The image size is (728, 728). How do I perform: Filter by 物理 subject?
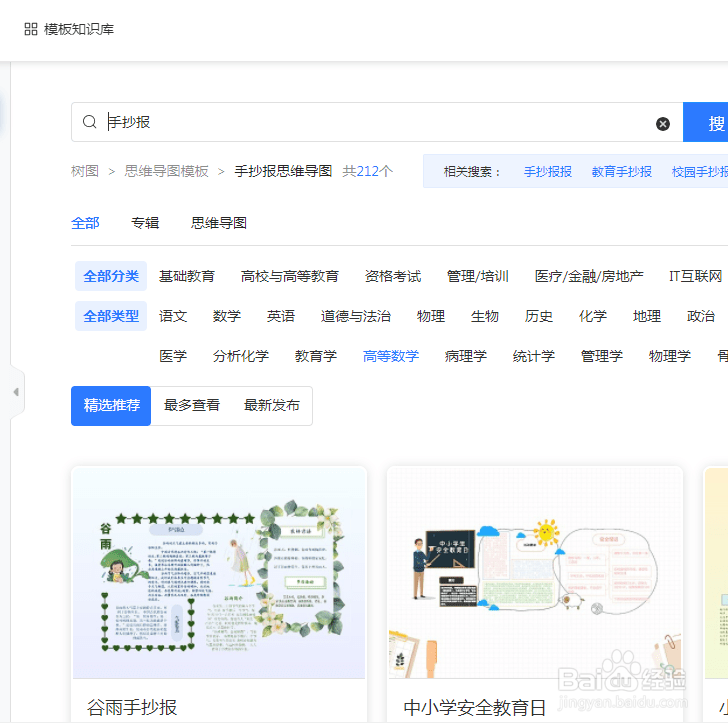431,316
